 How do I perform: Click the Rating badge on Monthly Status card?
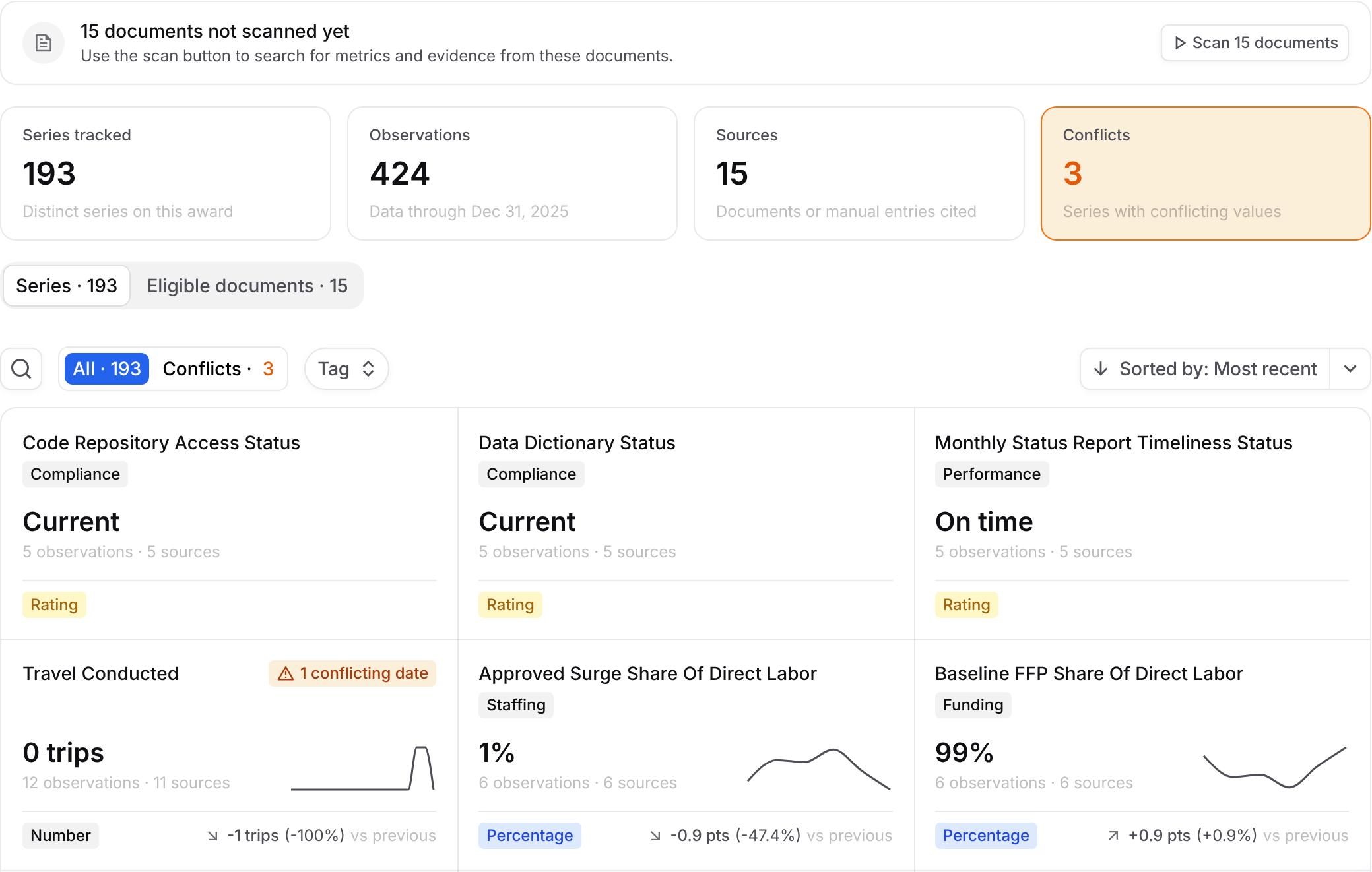[967, 605]
